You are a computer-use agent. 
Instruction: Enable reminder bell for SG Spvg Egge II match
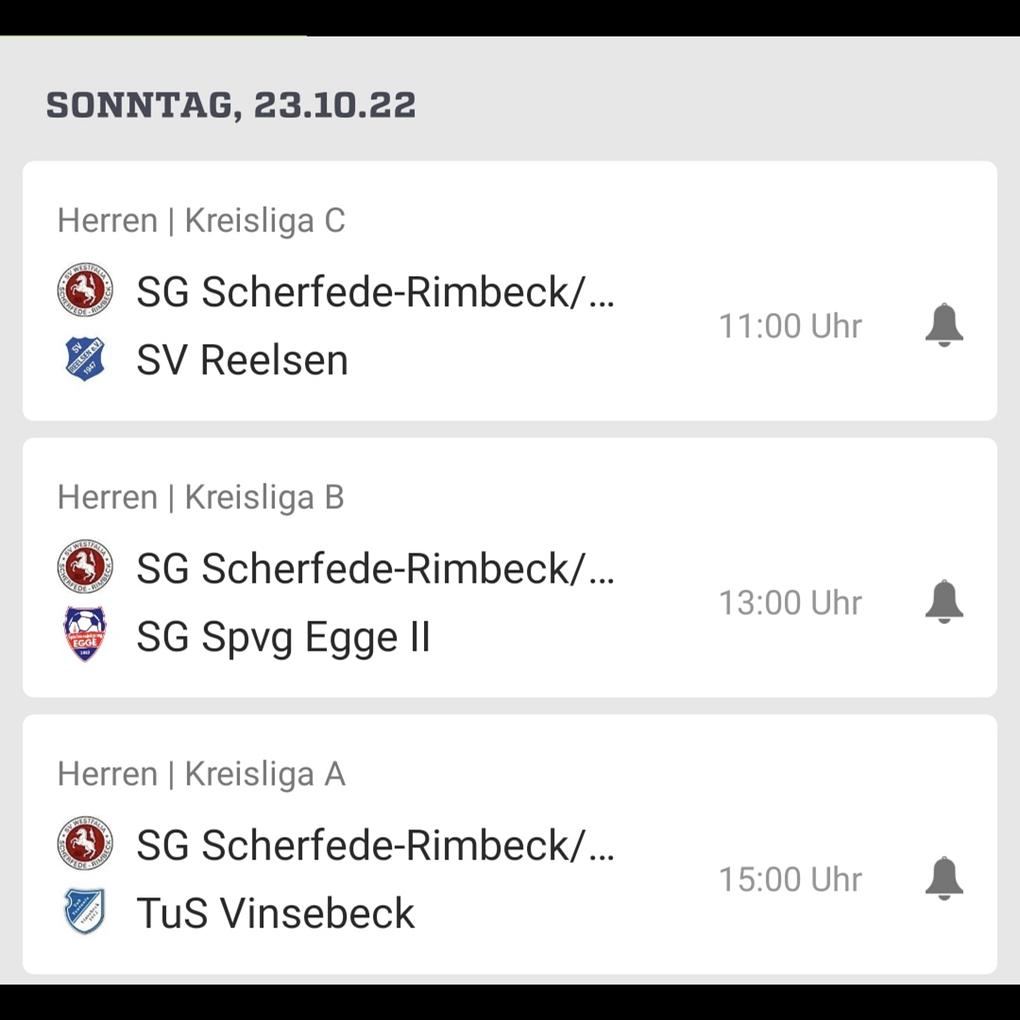point(943,602)
